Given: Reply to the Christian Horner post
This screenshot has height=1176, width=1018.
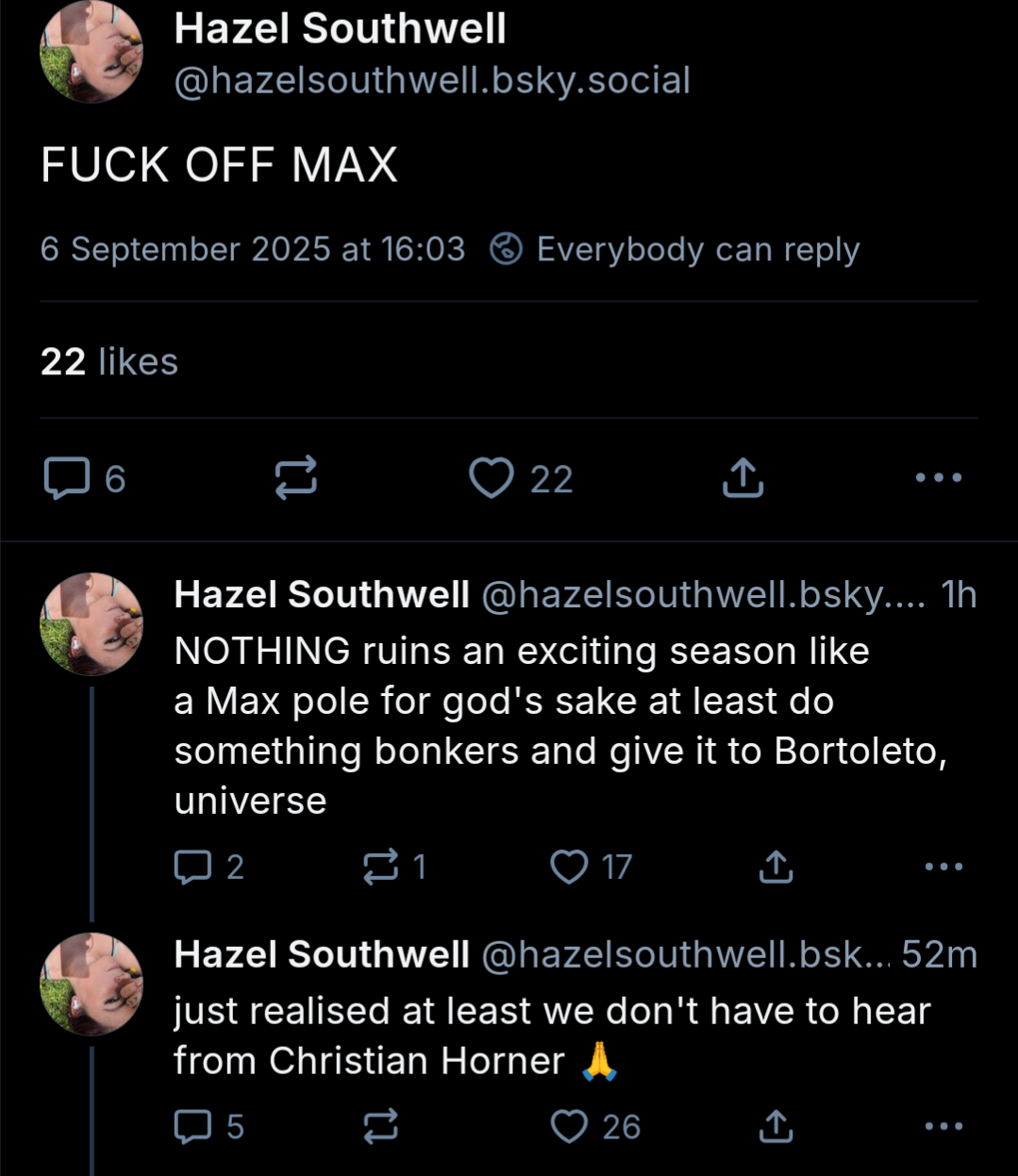Looking at the screenshot, I should (x=193, y=1126).
